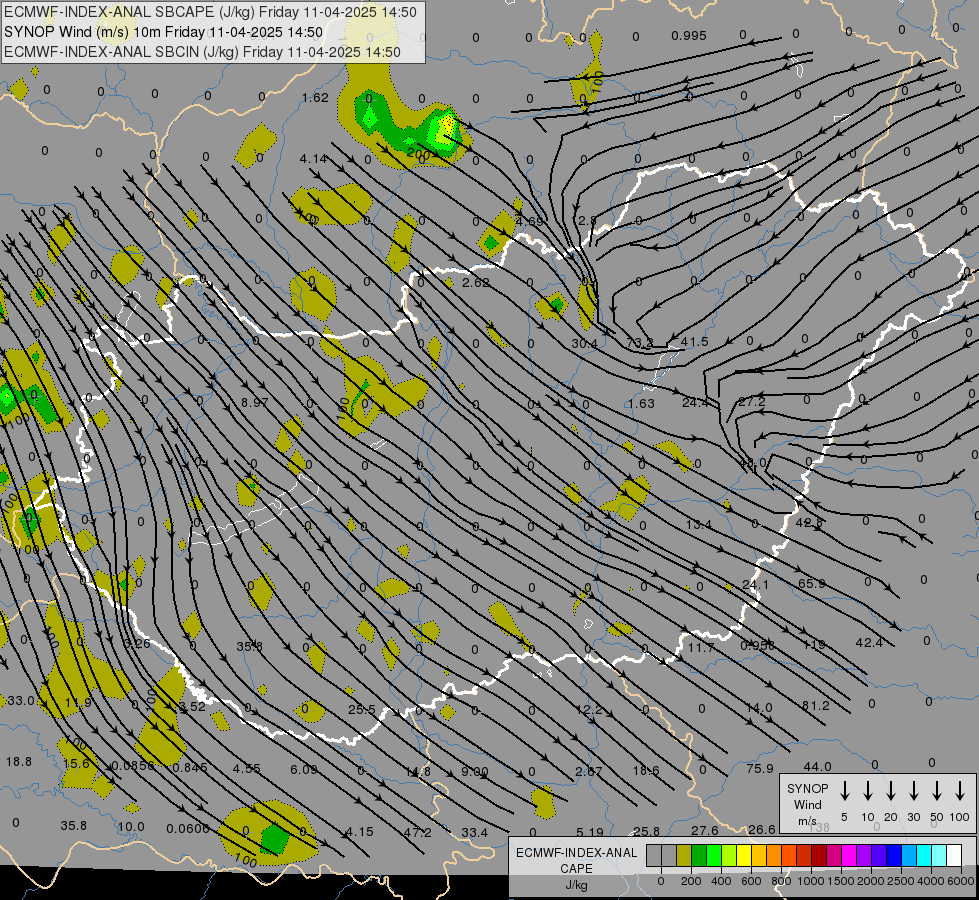Screen dimensions: 979x900
Task: Click the 42.4 value on the map
Action: (869, 642)
